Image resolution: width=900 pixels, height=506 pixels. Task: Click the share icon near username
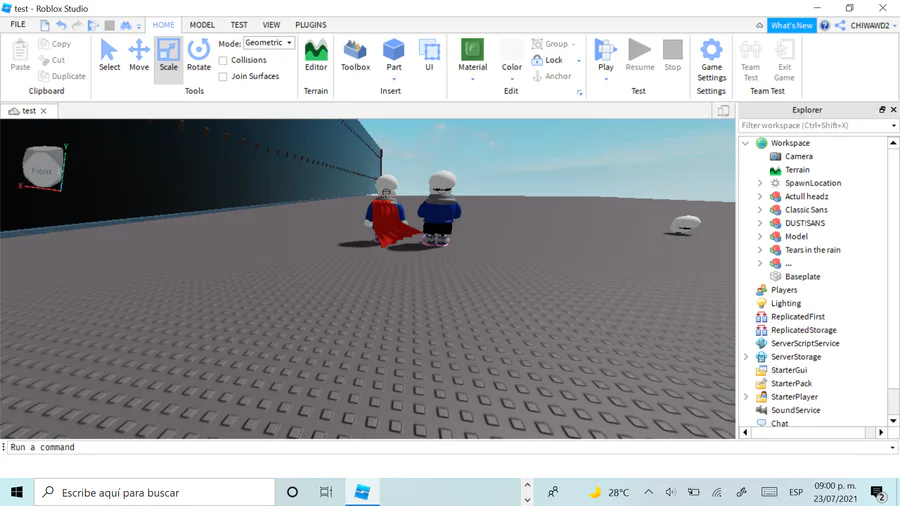click(x=840, y=25)
